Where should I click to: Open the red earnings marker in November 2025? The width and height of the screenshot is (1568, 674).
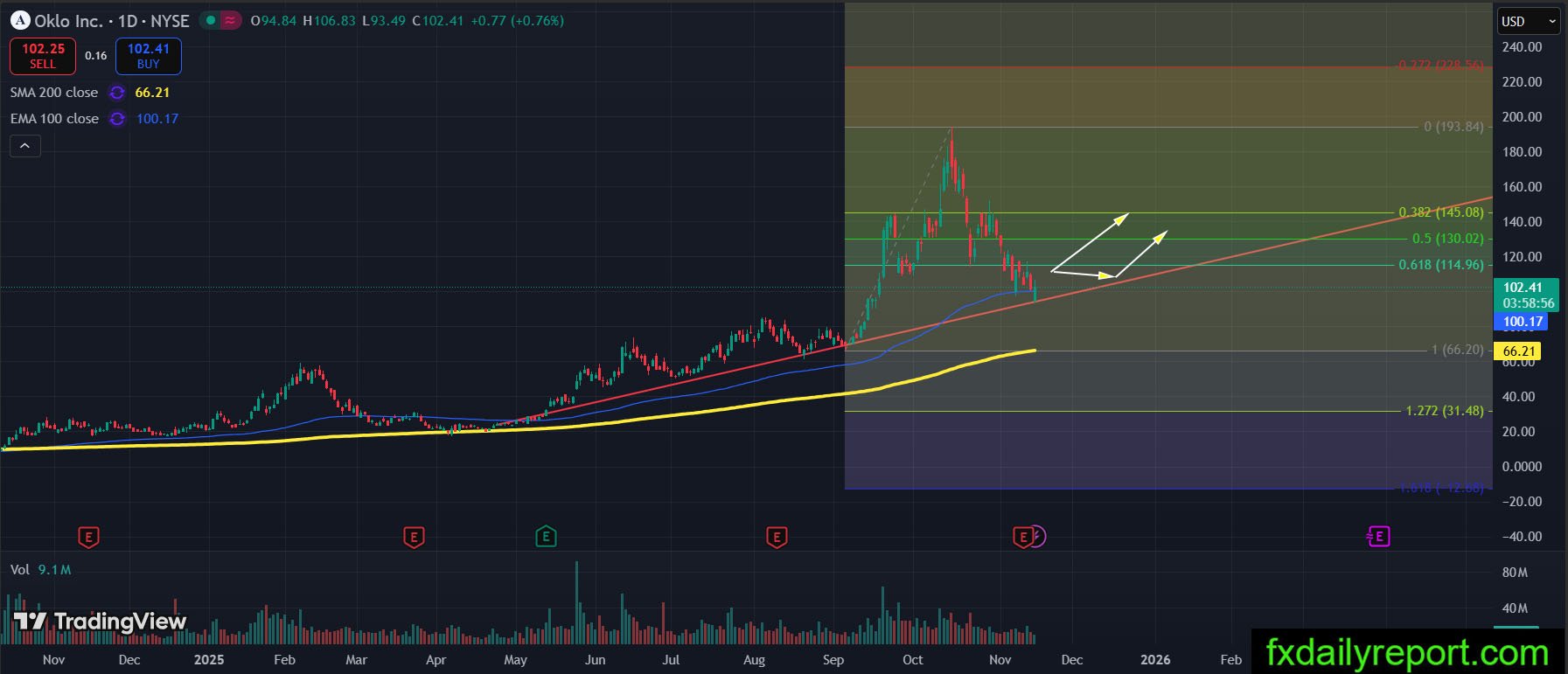click(1022, 537)
